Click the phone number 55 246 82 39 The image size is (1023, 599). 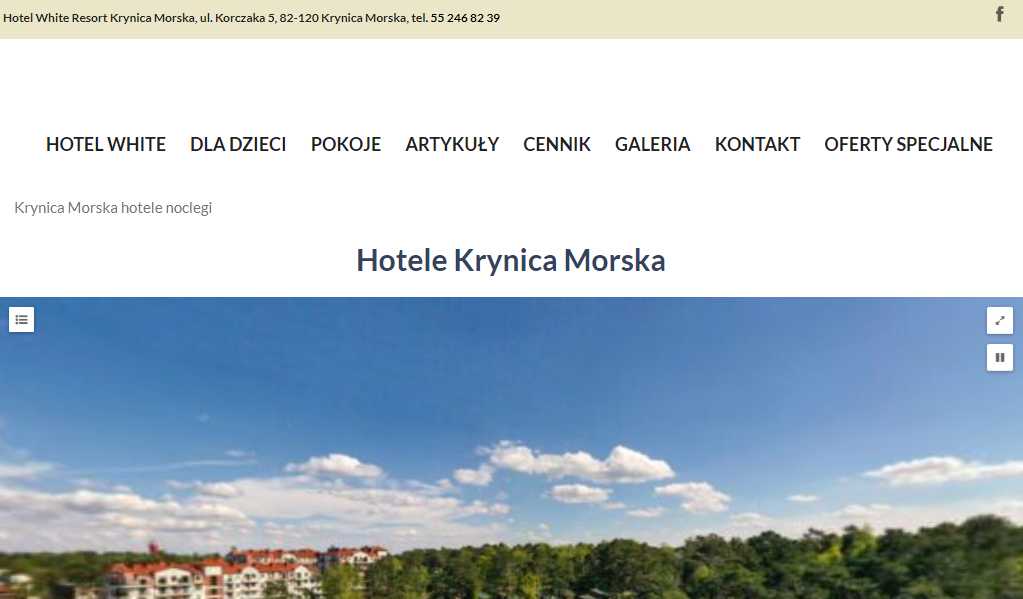pos(465,18)
